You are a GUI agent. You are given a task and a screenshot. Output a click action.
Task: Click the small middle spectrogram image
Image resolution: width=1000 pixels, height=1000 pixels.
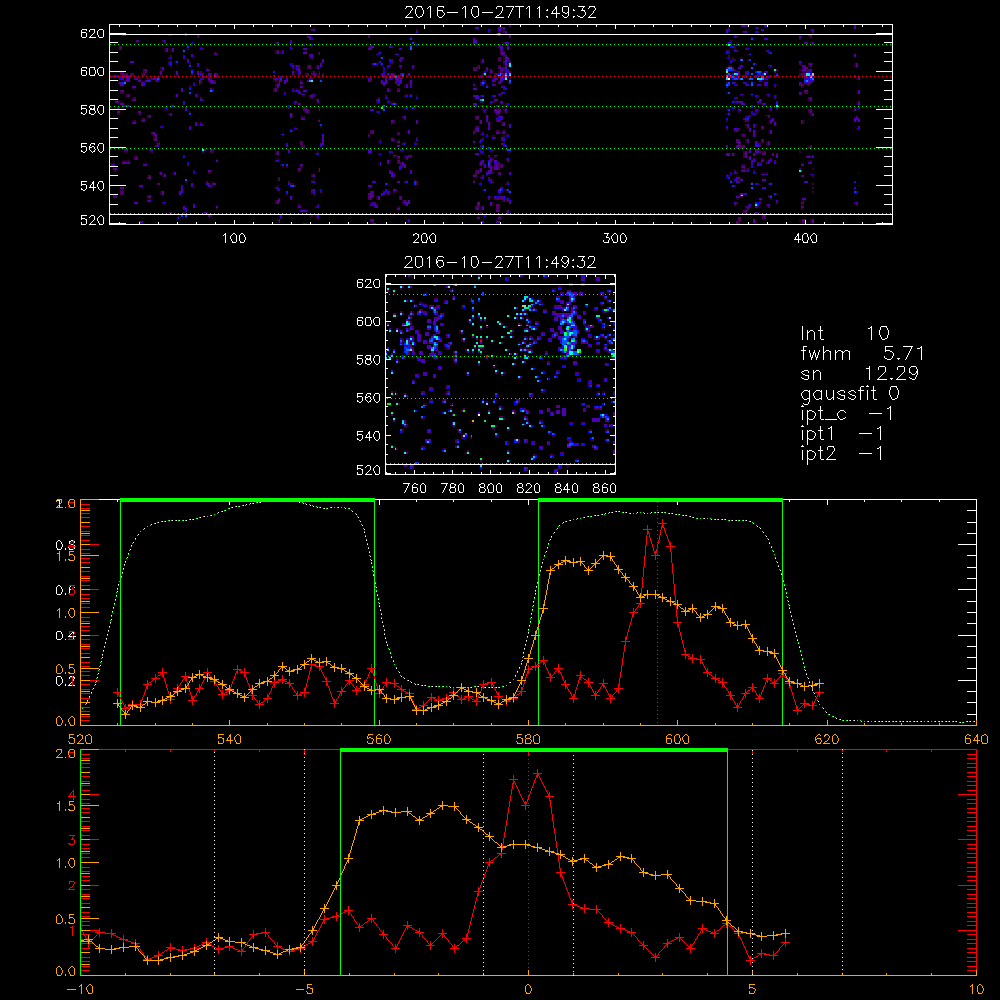501,374
